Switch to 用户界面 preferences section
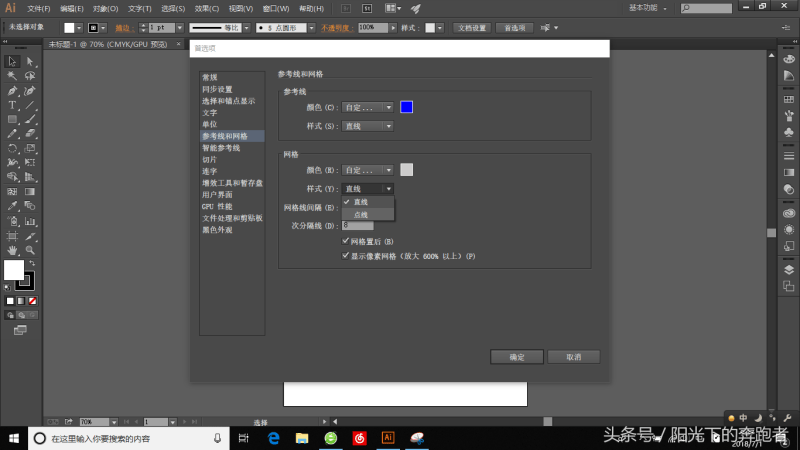The image size is (800, 450). tap(232, 195)
